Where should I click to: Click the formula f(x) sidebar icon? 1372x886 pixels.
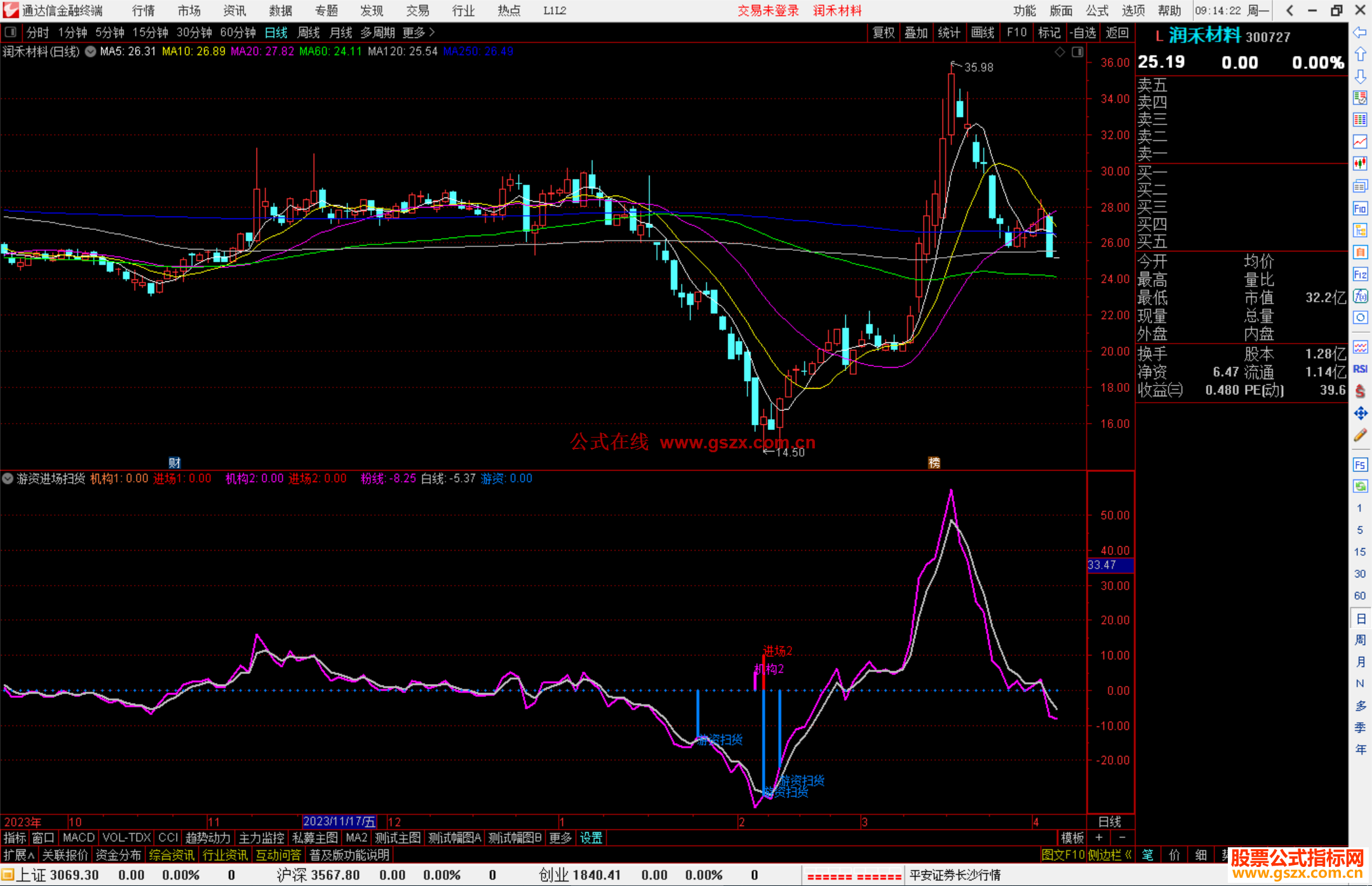1360,296
